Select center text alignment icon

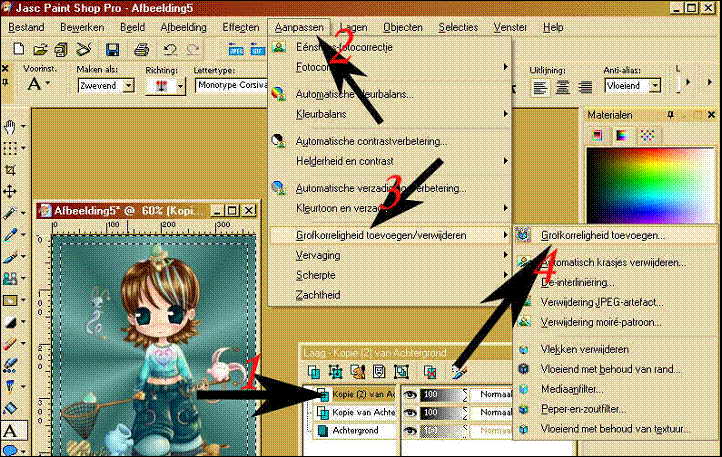[562, 87]
